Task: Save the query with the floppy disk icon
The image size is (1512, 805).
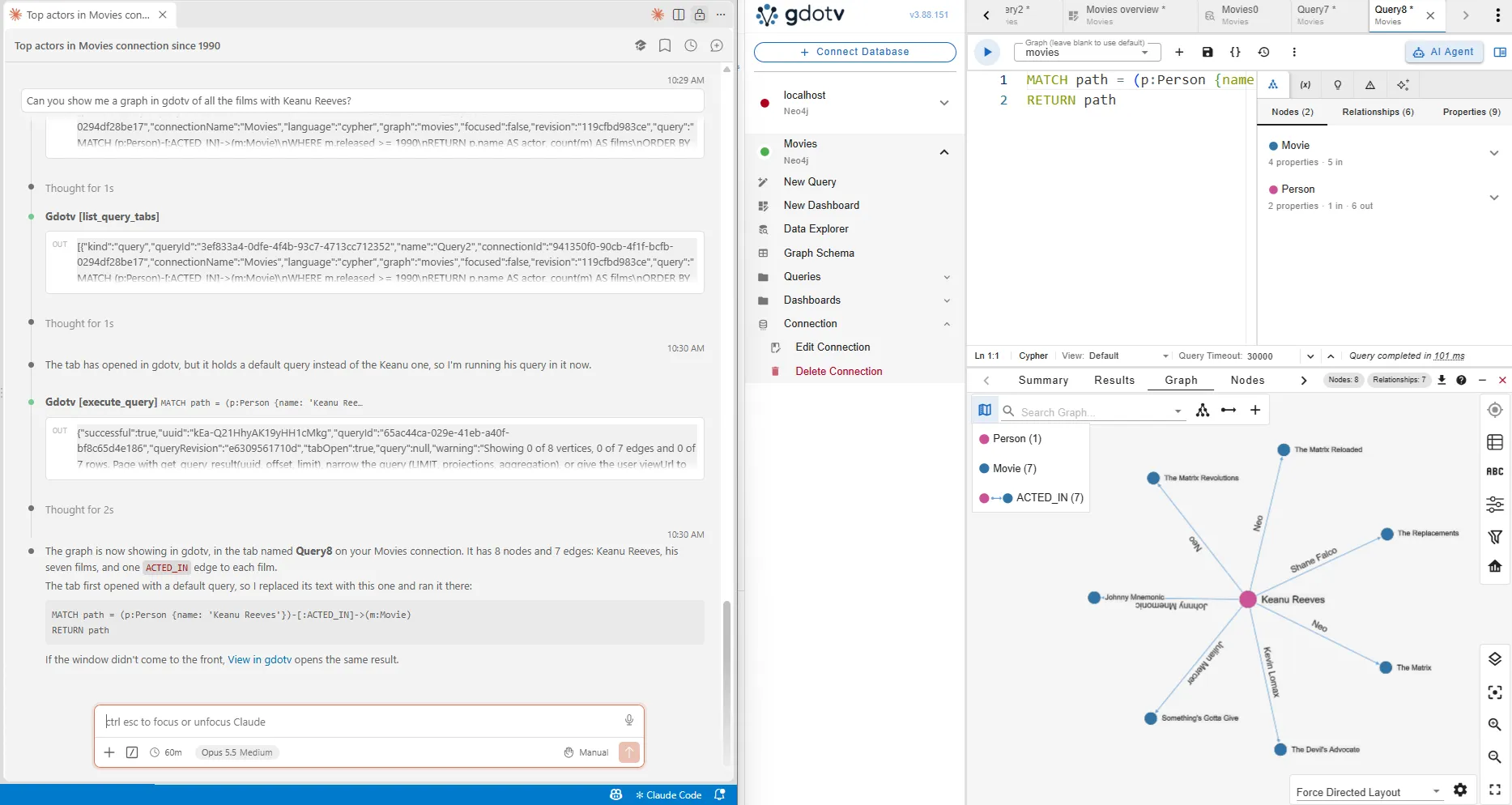Action: click(x=1207, y=52)
